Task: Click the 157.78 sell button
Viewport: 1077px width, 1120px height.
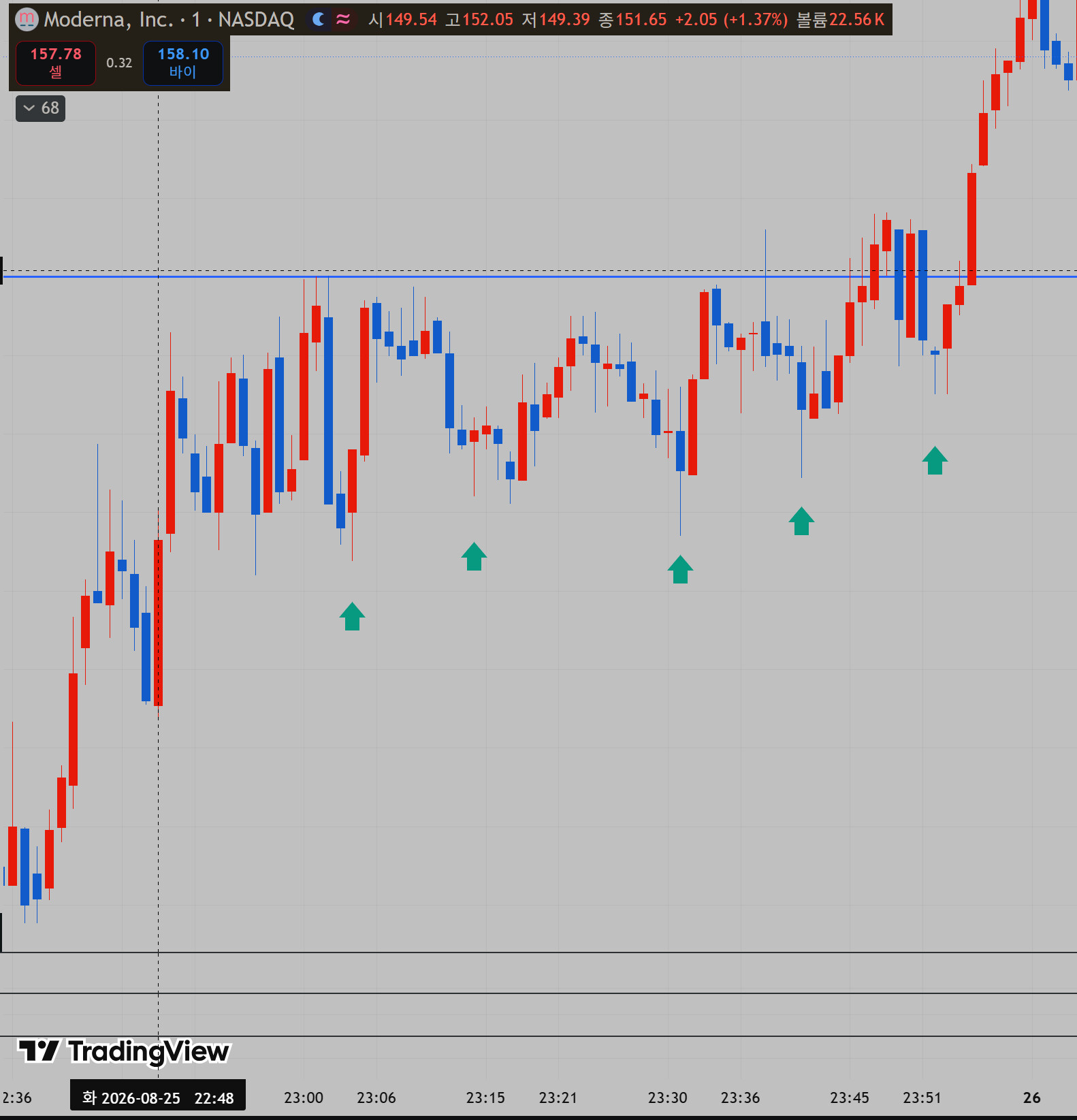Action: [56, 63]
